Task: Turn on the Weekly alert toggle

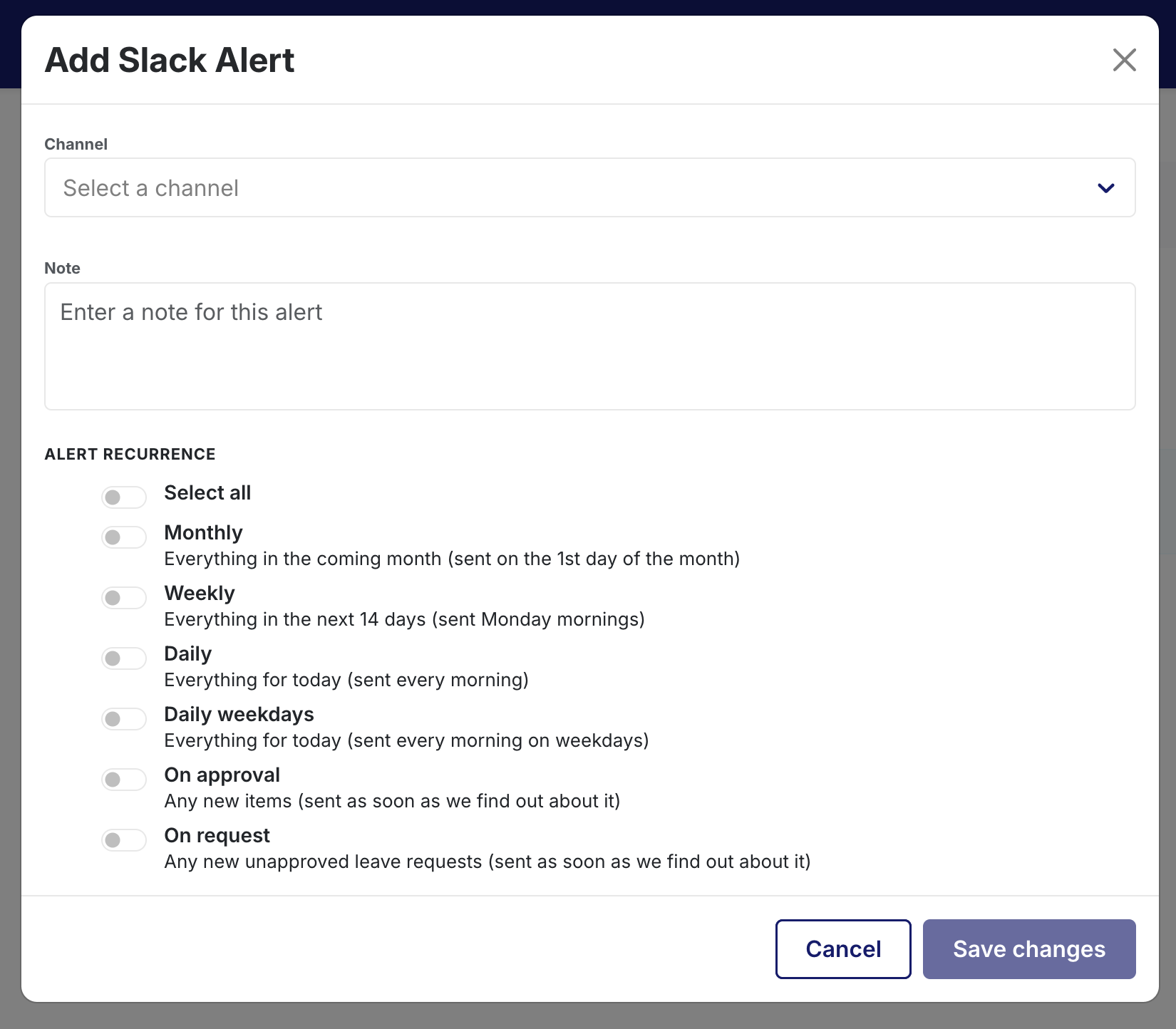Action: (x=124, y=597)
